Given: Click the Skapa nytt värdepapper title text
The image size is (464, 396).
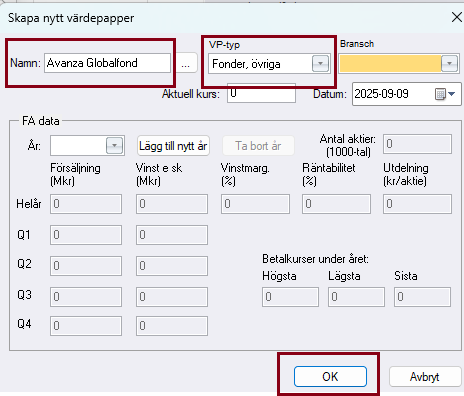Looking at the screenshot, I should tap(71, 18).
